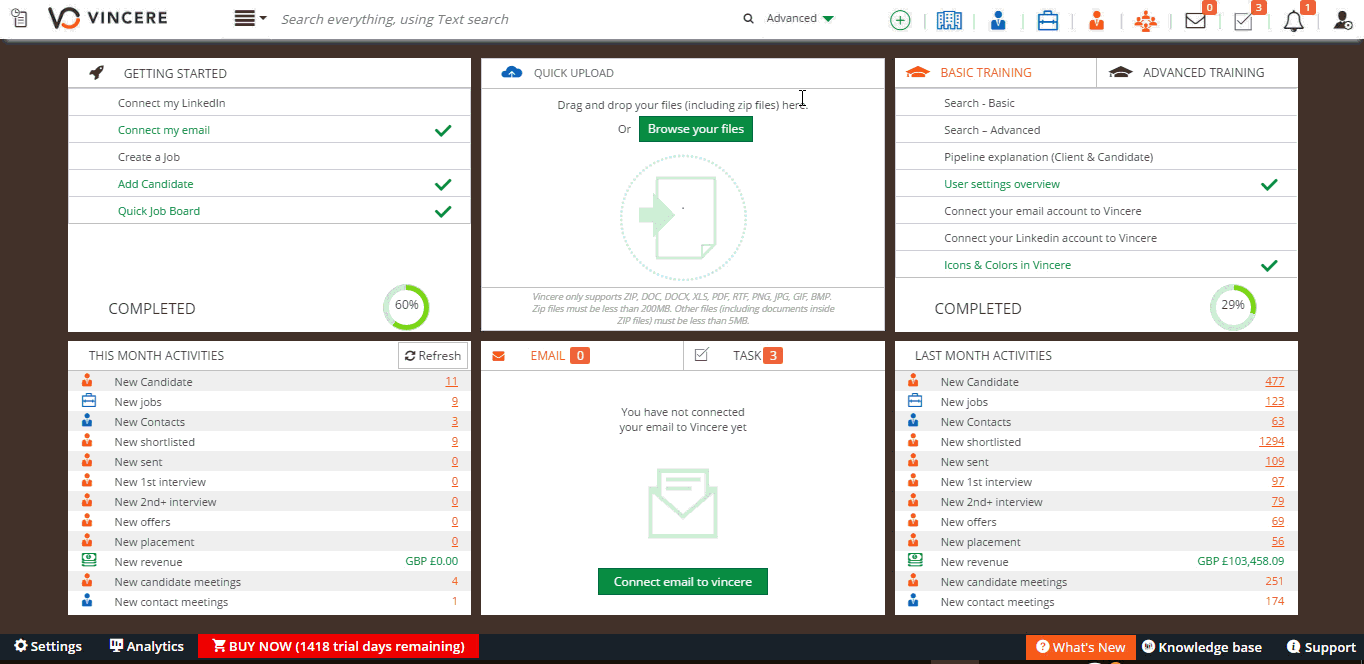1364x664 pixels.
Task: Open this month New jobs count
Action: tap(455, 402)
